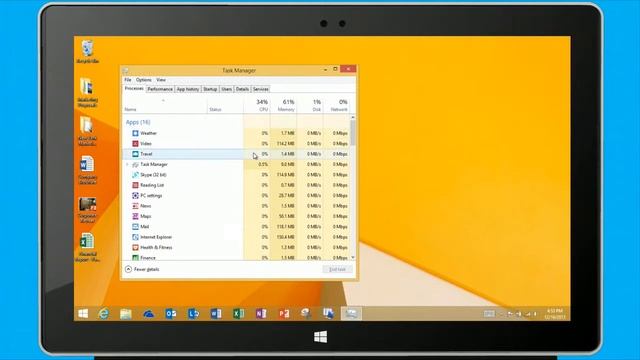Click the Travel app icon in process list

tap(135, 154)
